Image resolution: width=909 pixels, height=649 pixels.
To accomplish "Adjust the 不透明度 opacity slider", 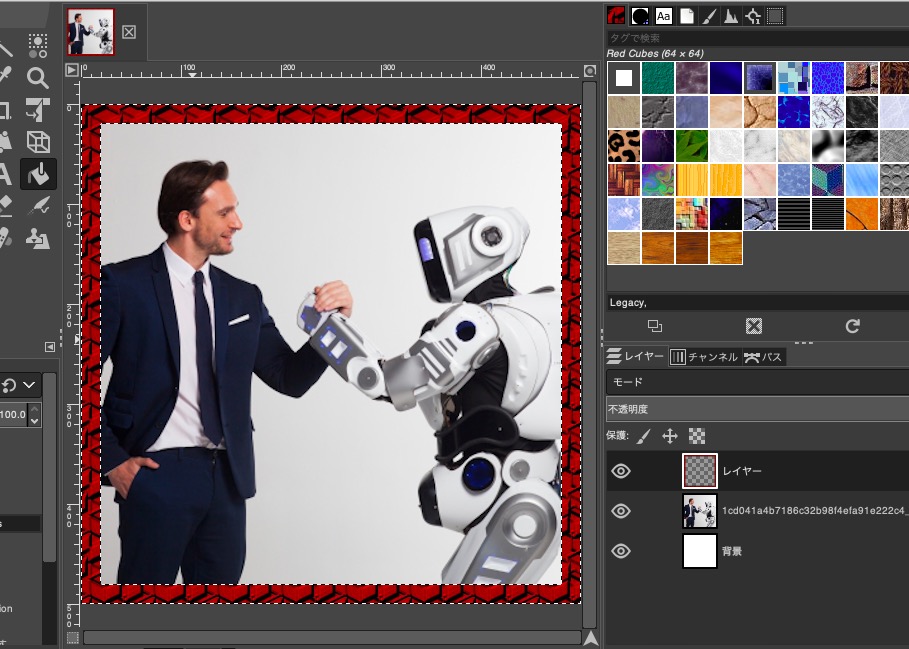I will 756,409.
